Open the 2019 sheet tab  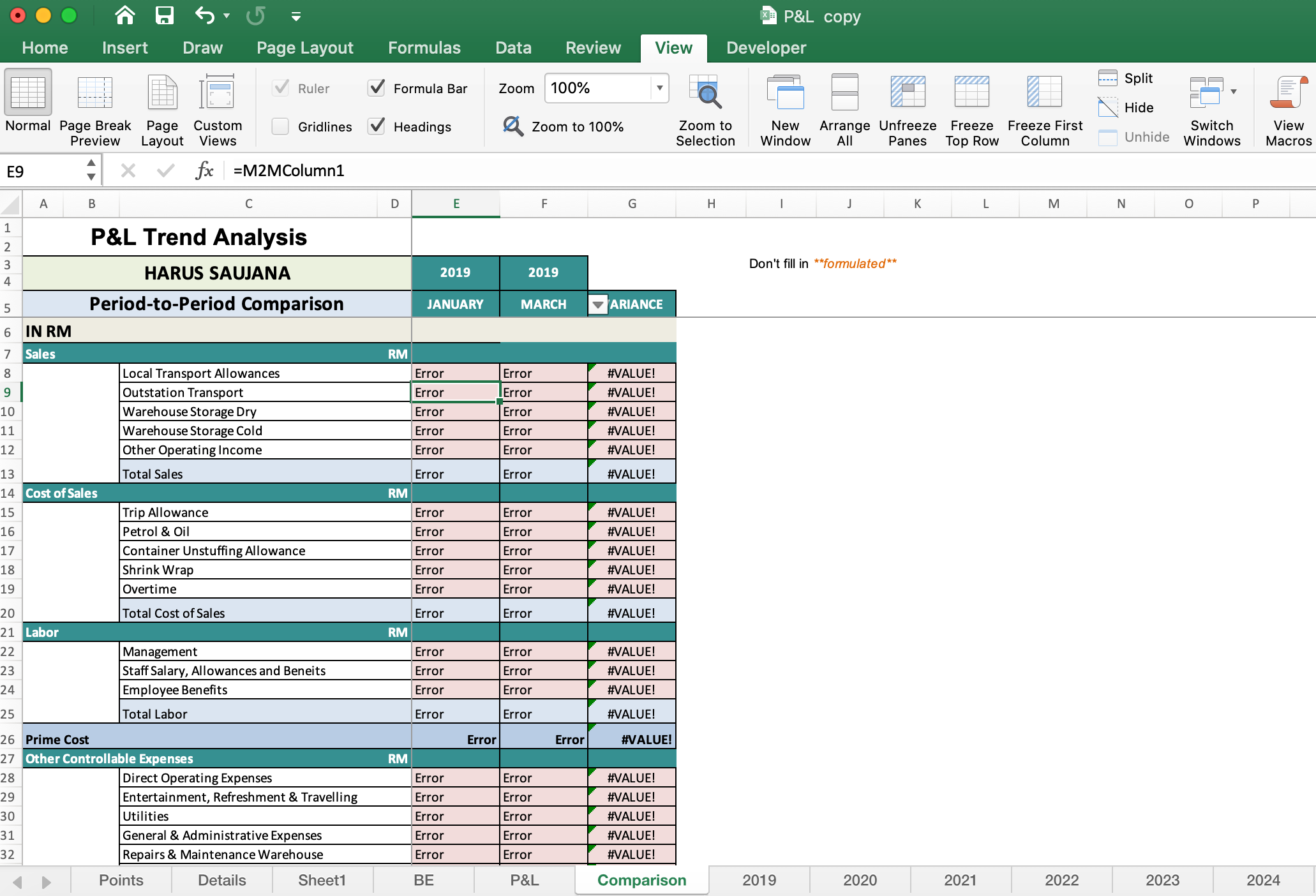(x=759, y=881)
